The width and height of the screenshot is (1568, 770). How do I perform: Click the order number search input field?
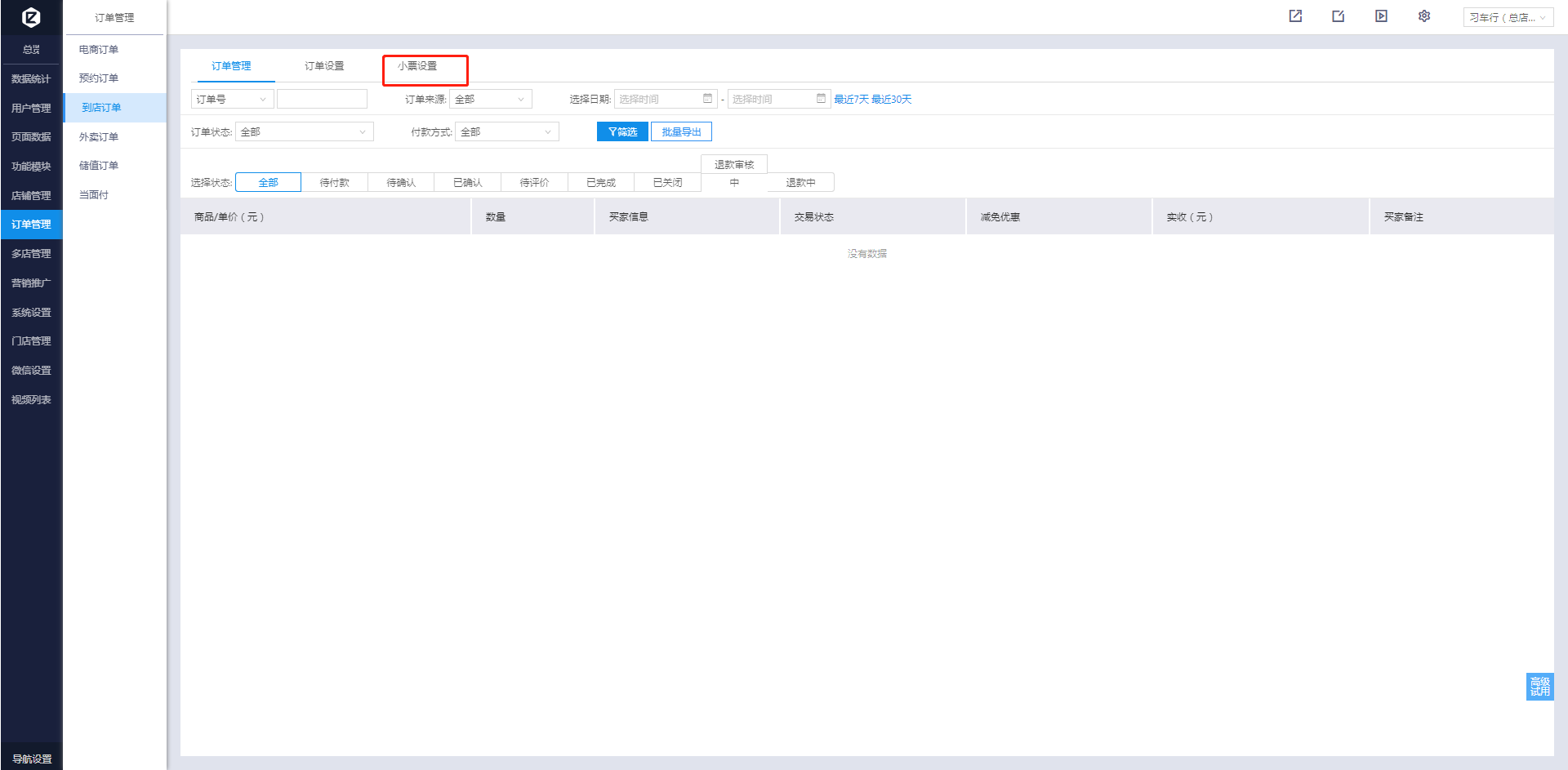click(322, 100)
